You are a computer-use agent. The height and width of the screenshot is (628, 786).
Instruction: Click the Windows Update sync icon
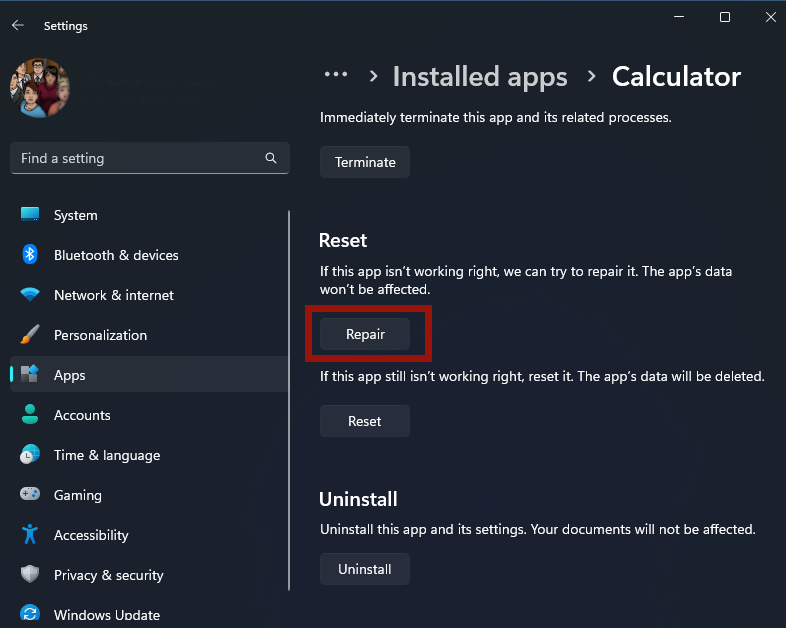coord(30,613)
